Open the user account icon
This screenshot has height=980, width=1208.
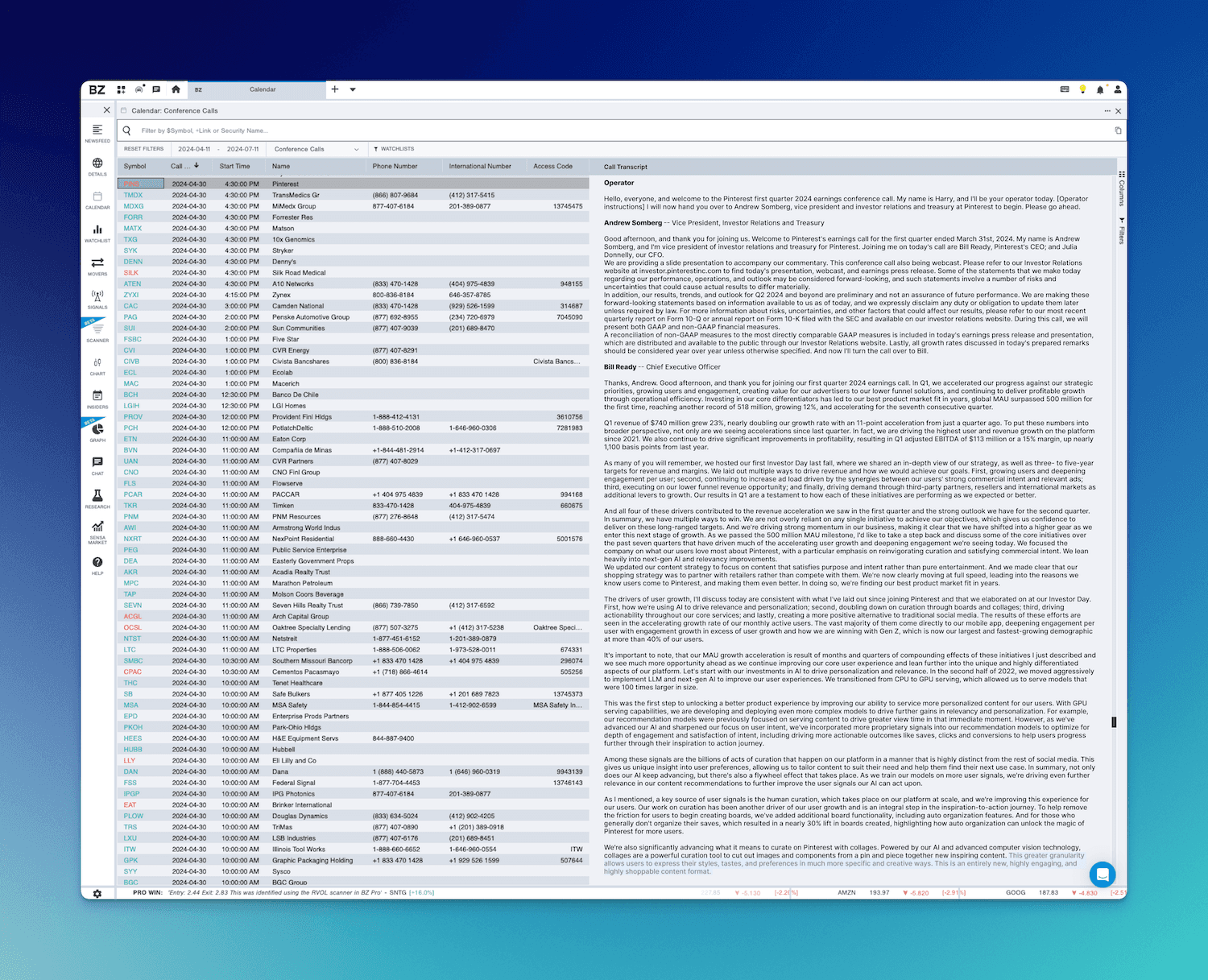[x=1118, y=89]
